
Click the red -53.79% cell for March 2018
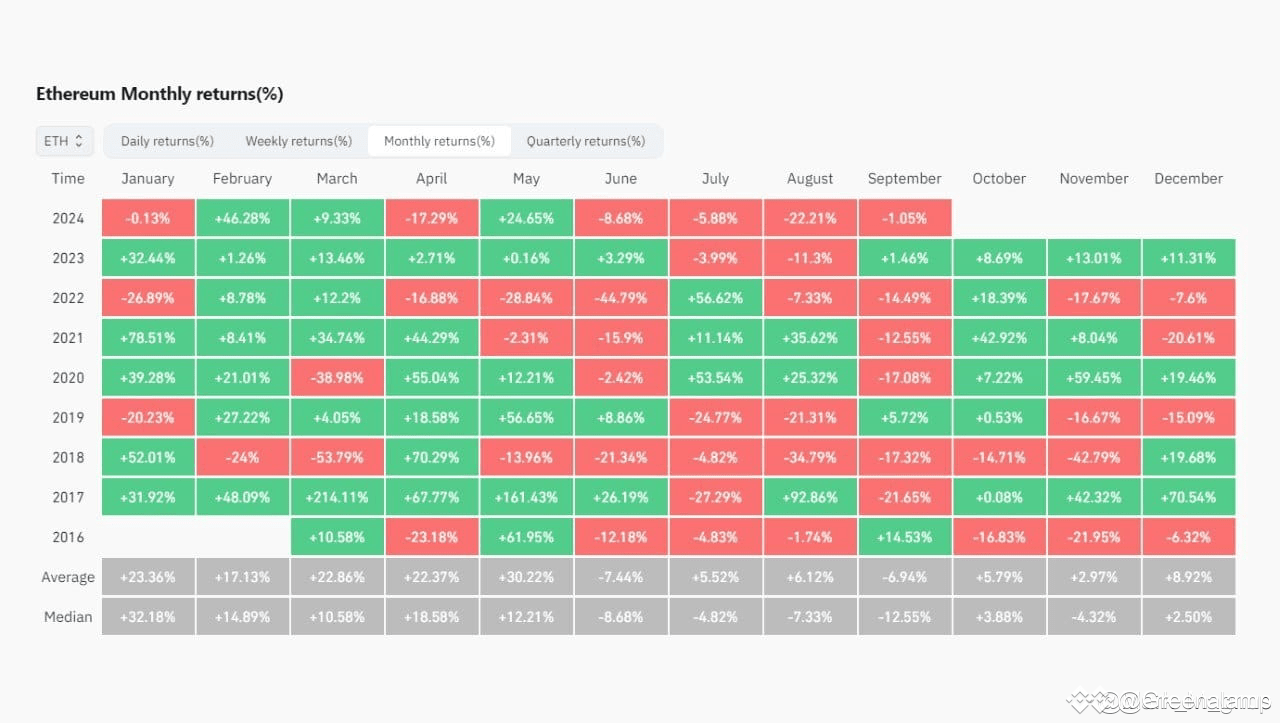[x=337, y=457]
